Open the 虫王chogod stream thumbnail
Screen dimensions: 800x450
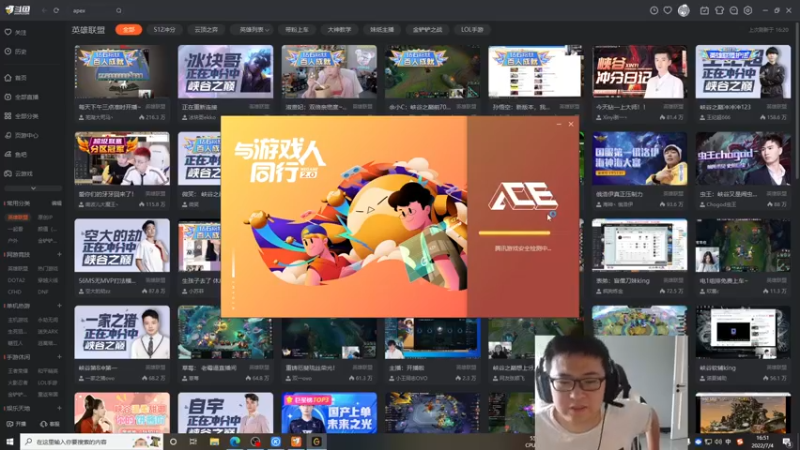(743, 158)
